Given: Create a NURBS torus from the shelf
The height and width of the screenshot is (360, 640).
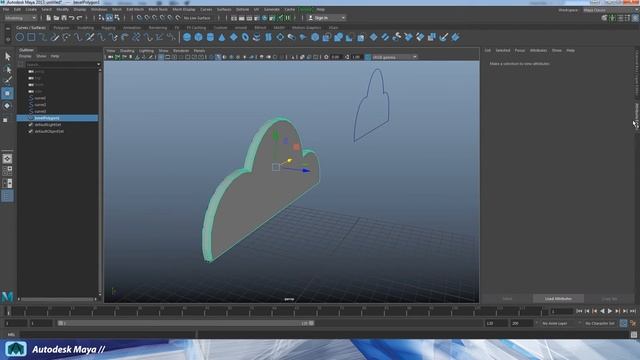Looking at the screenshot, I should click(245, 37).
